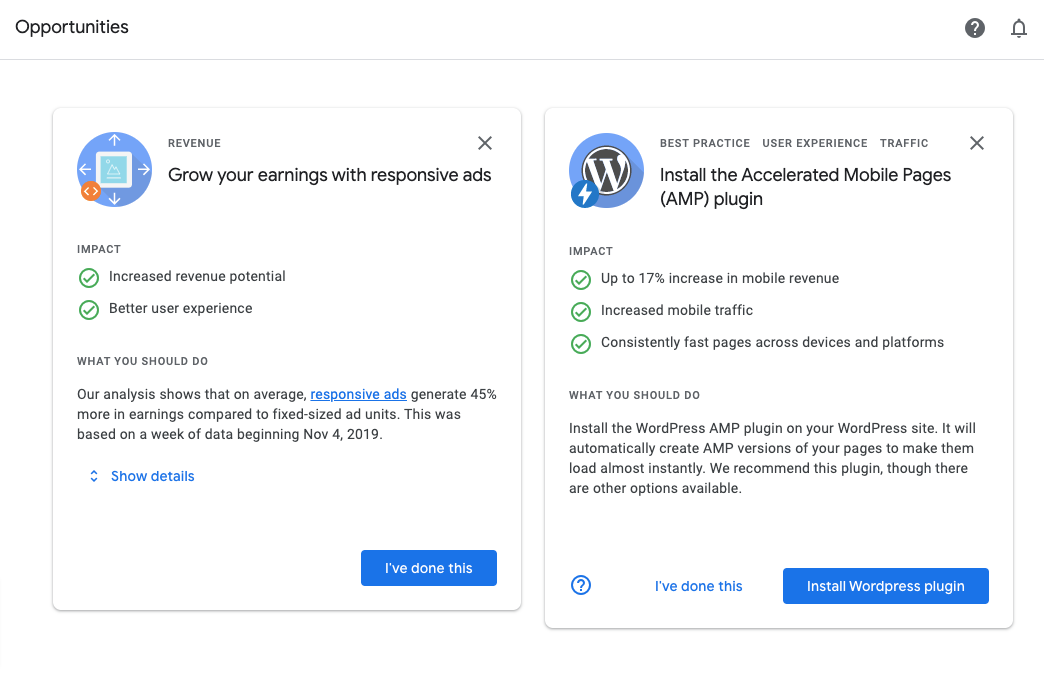Click the 'Increased mobile traffic' check icon
Image resolution: width=1044 pixels, height=686 pixels.
581,311
